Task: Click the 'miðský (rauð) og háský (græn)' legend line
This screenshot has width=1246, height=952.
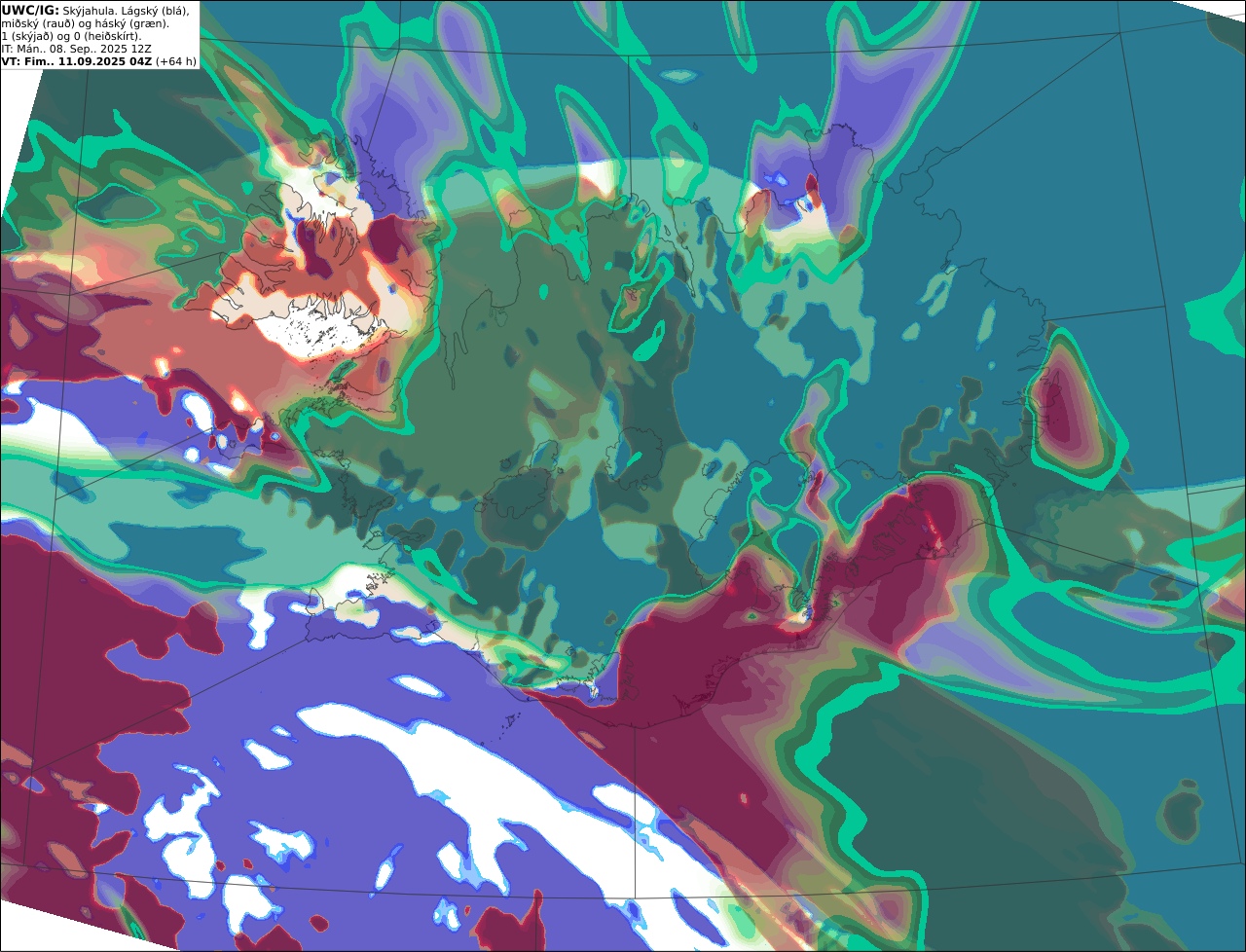Action: click(86, 22)
